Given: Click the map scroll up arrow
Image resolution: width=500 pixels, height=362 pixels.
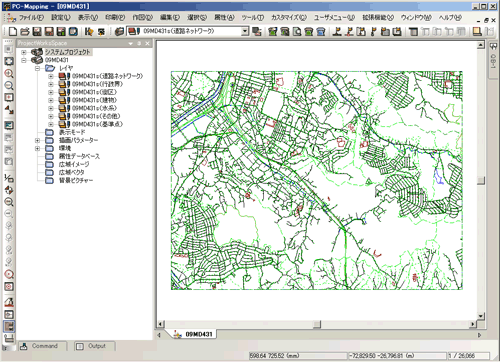Looking at the screenshot, I should click(481, 45).
